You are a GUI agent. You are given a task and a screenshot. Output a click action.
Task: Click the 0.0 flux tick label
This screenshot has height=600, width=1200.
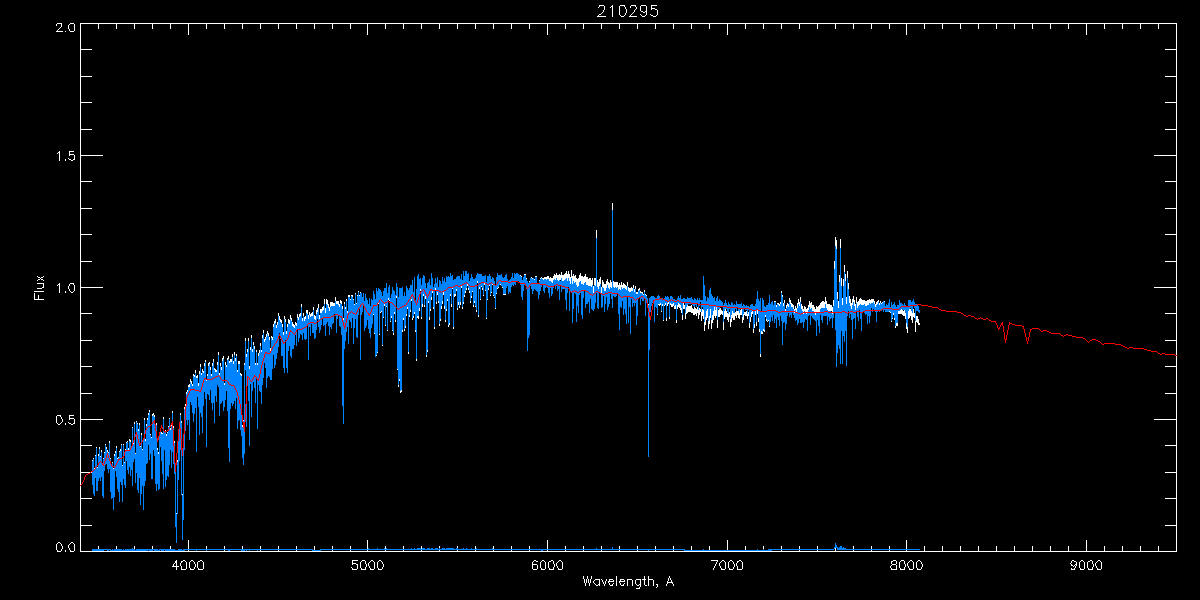(65, 546)
